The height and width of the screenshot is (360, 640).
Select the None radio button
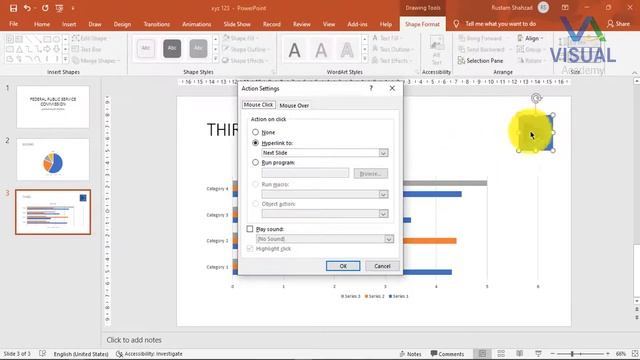[x=256, y=132]
